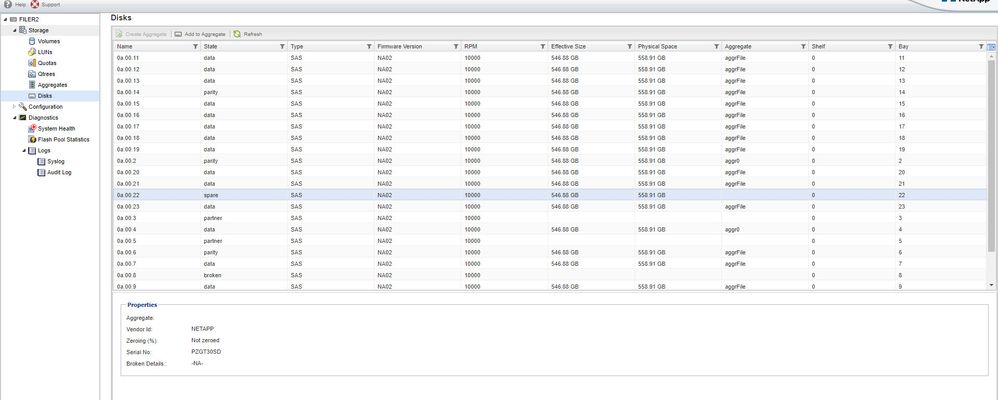998x400 pixels.
Task: Click the Storage folder icon
Action: (x=23, y=30)
